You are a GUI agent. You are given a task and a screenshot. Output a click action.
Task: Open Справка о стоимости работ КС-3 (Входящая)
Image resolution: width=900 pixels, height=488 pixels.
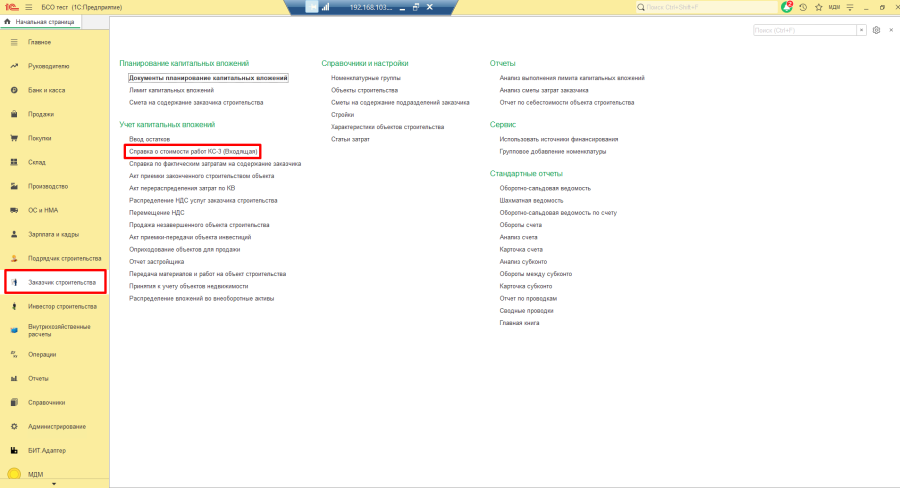[x=194, y=151]
